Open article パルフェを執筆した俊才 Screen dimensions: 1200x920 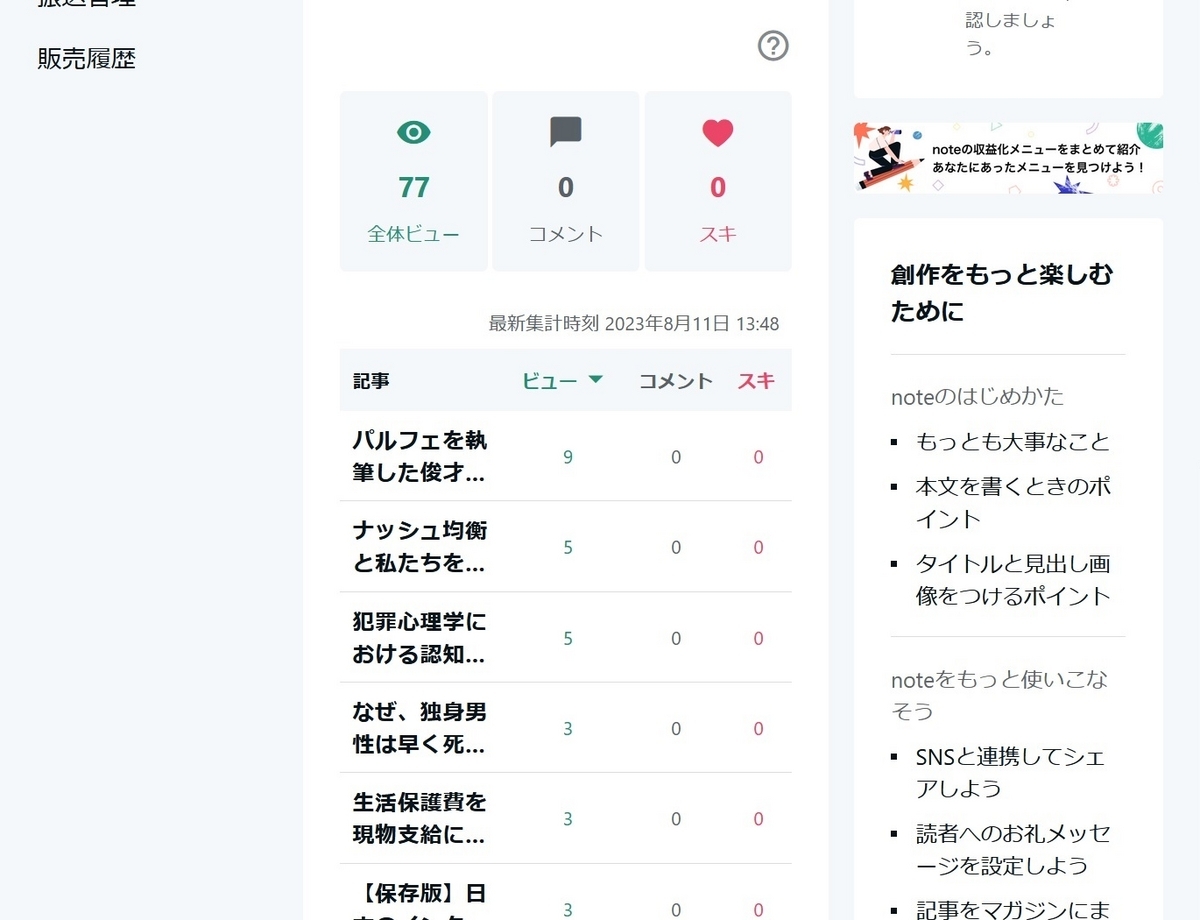click(x=420, y=456)
